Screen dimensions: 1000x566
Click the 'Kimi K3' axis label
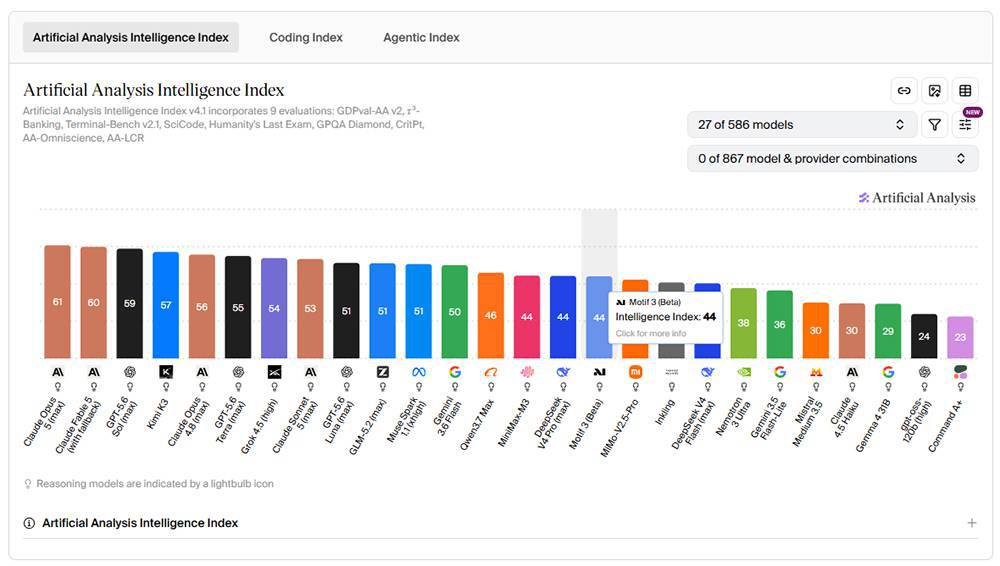click(x=158, y=413)
